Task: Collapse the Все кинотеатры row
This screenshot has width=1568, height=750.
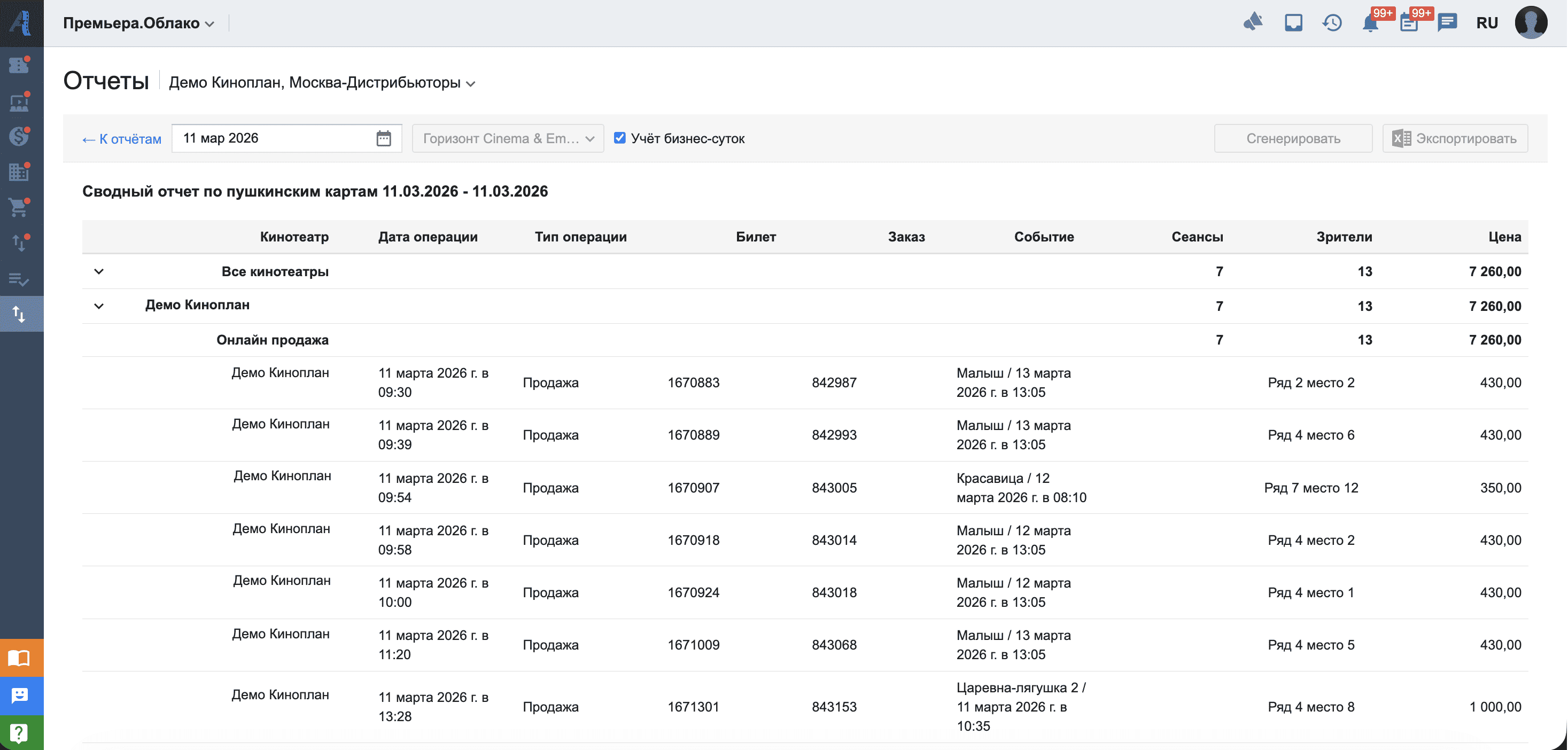Action: [x=99, y=271]
